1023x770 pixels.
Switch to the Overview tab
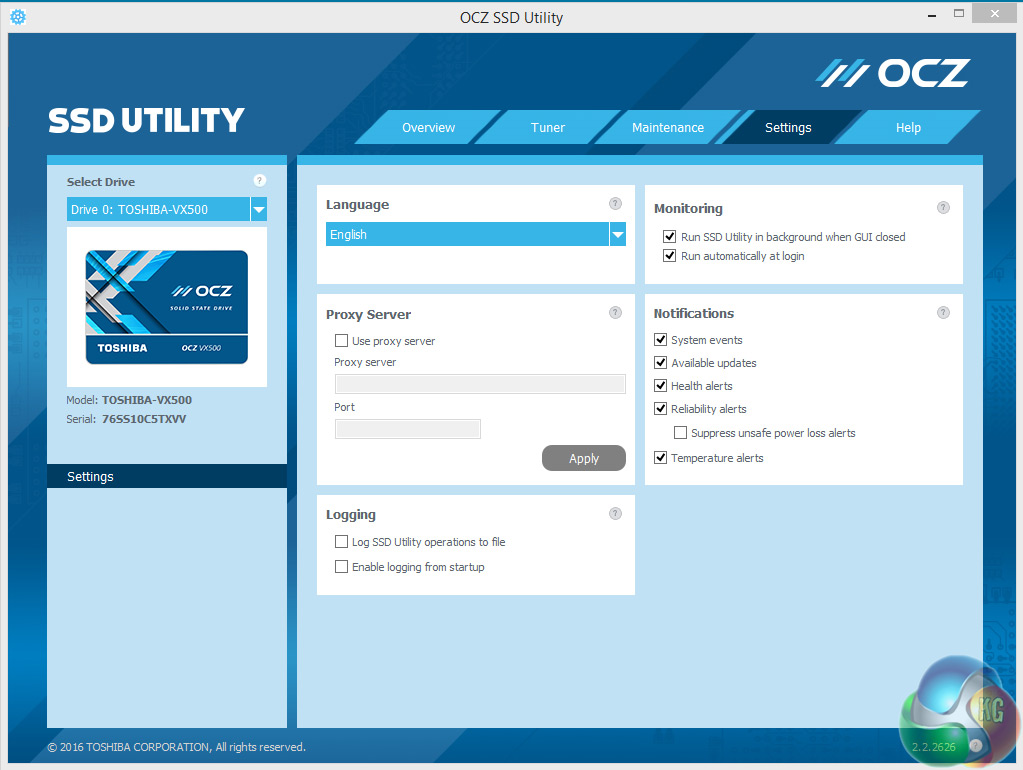pyautogui.click(x=428, y=127)
